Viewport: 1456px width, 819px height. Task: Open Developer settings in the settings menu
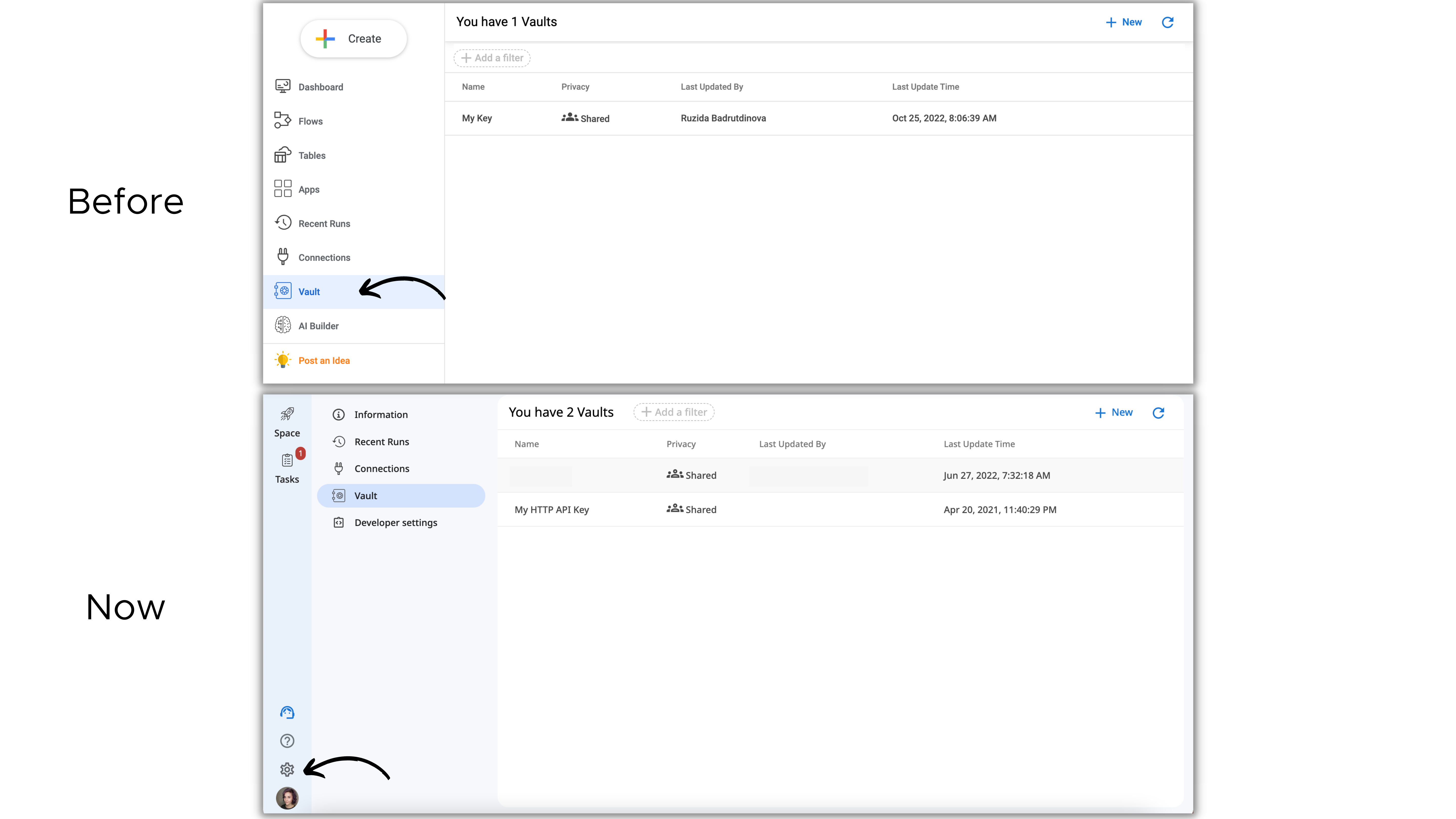tap(396, 523)
